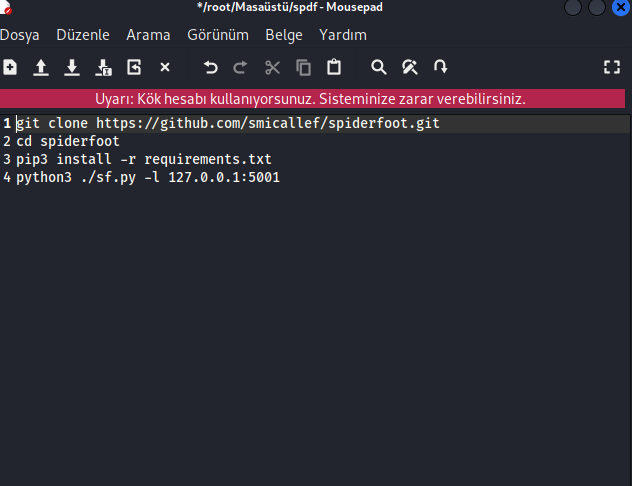Toggle fullscreen mode
Screen dimensions: 632x486
[x=612, y=67]
